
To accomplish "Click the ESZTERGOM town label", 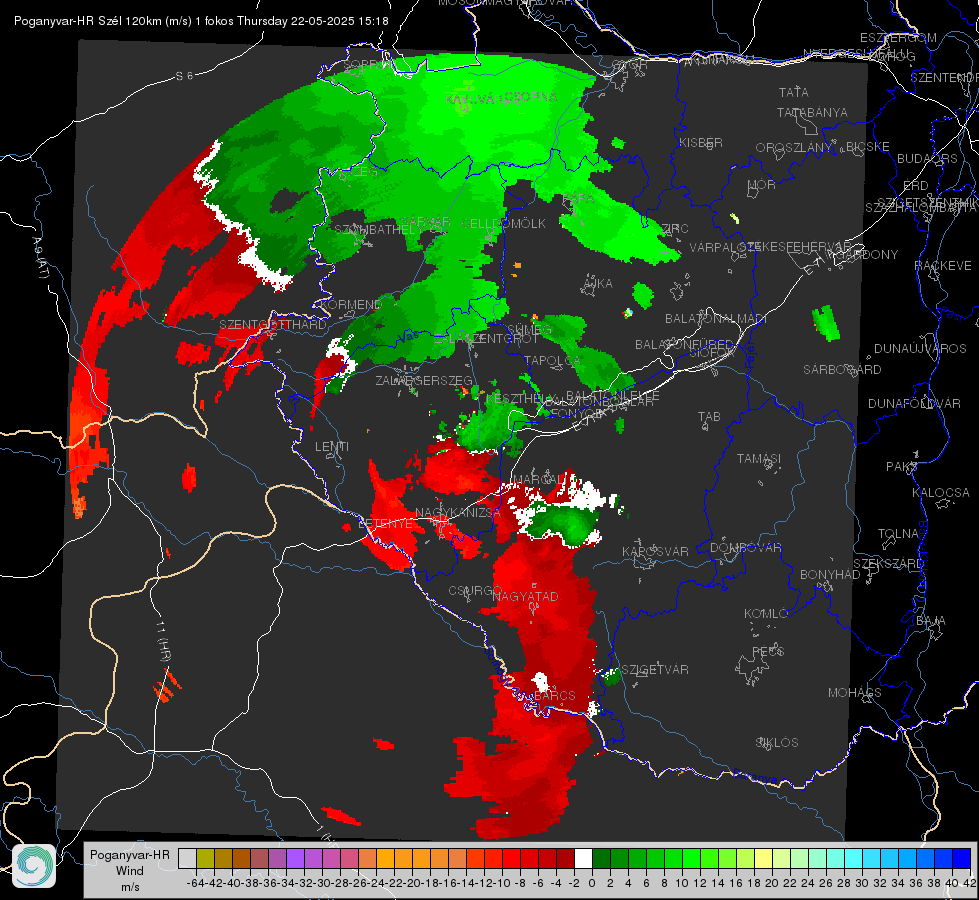I will [898, 38].
